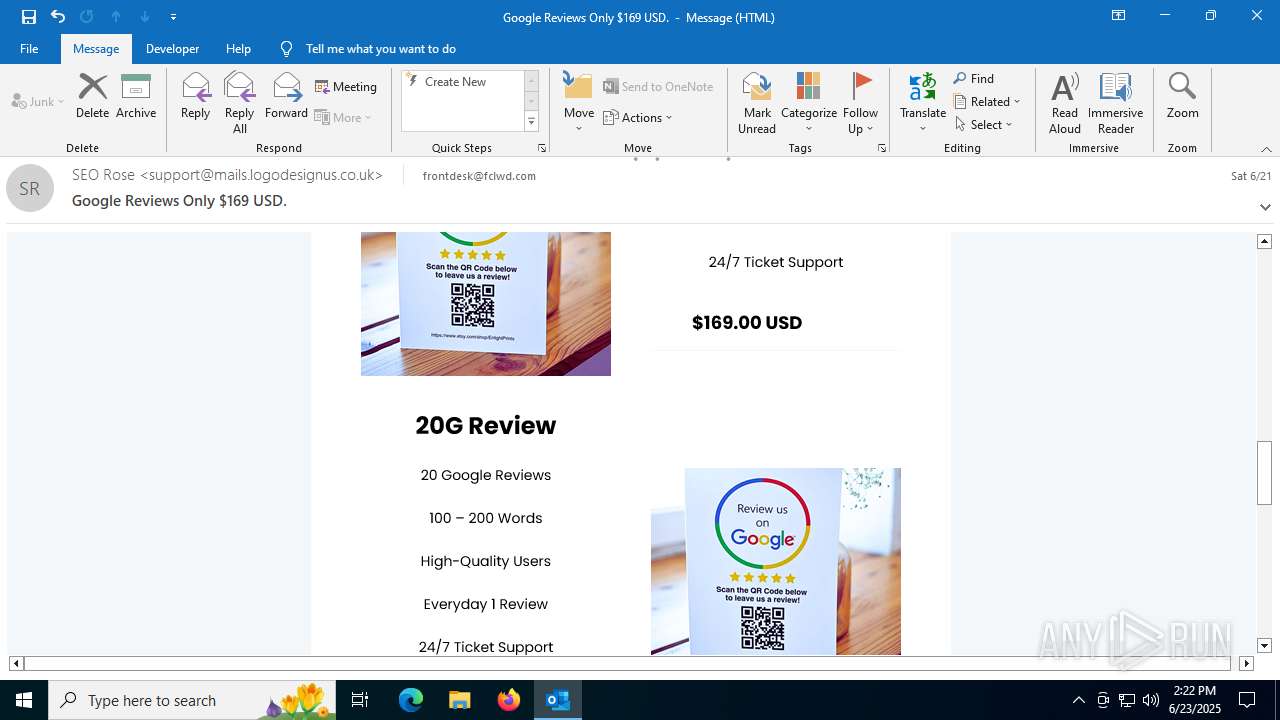
Task: Open Task View from the taskbar
Action: click(x=360, y=700)
